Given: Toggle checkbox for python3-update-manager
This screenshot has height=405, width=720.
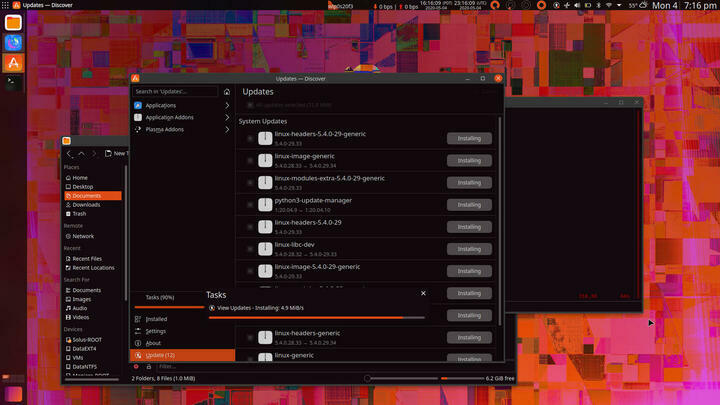Looking at the screenshot, I should [x=250, y=204].
